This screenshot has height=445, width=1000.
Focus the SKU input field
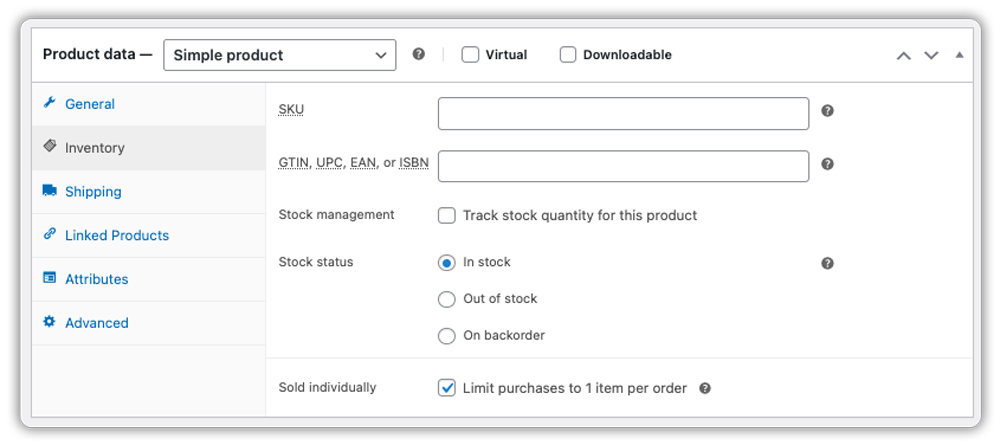623,113
